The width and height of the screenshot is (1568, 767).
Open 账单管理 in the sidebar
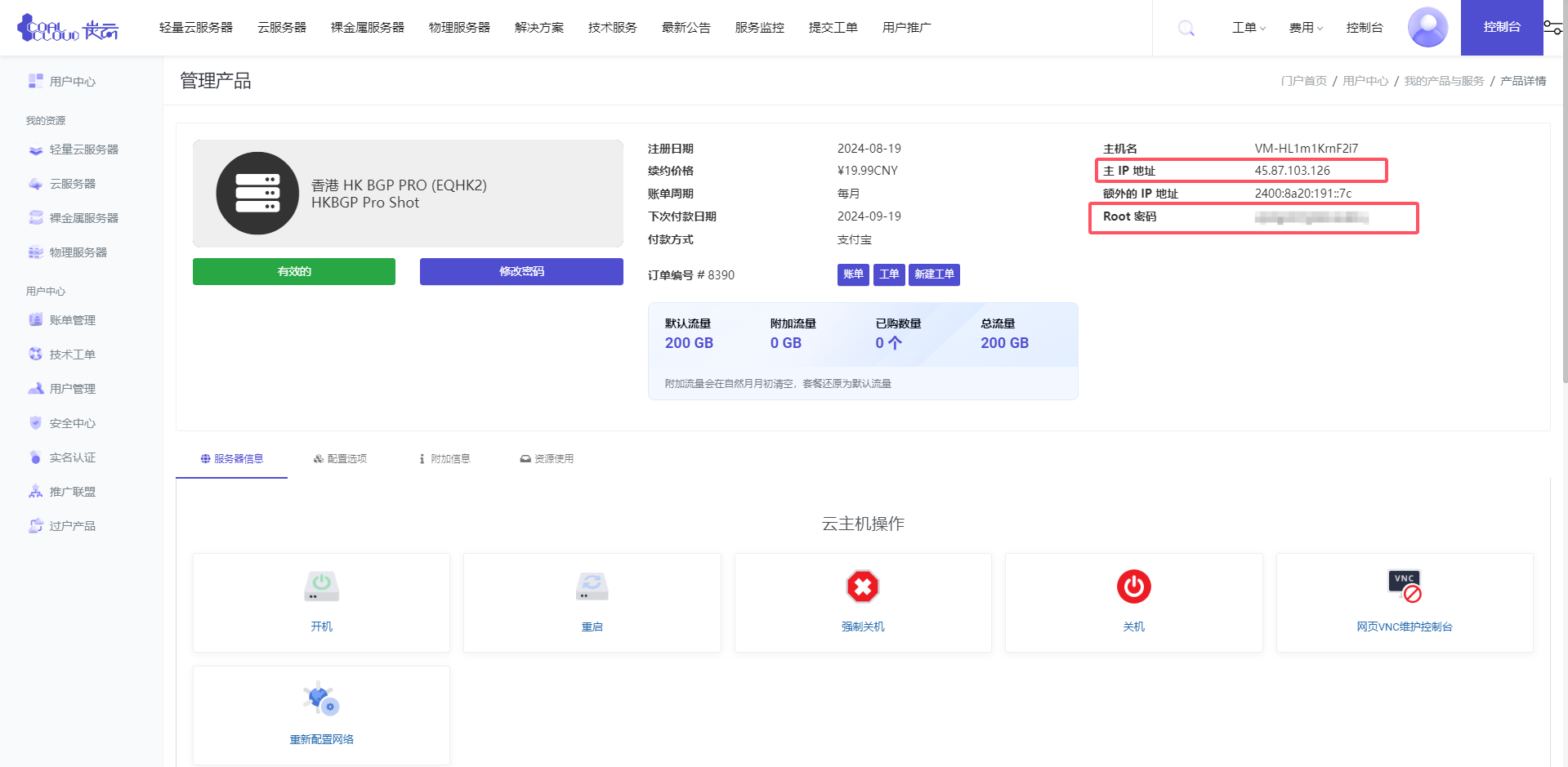(x=72, y=320)
